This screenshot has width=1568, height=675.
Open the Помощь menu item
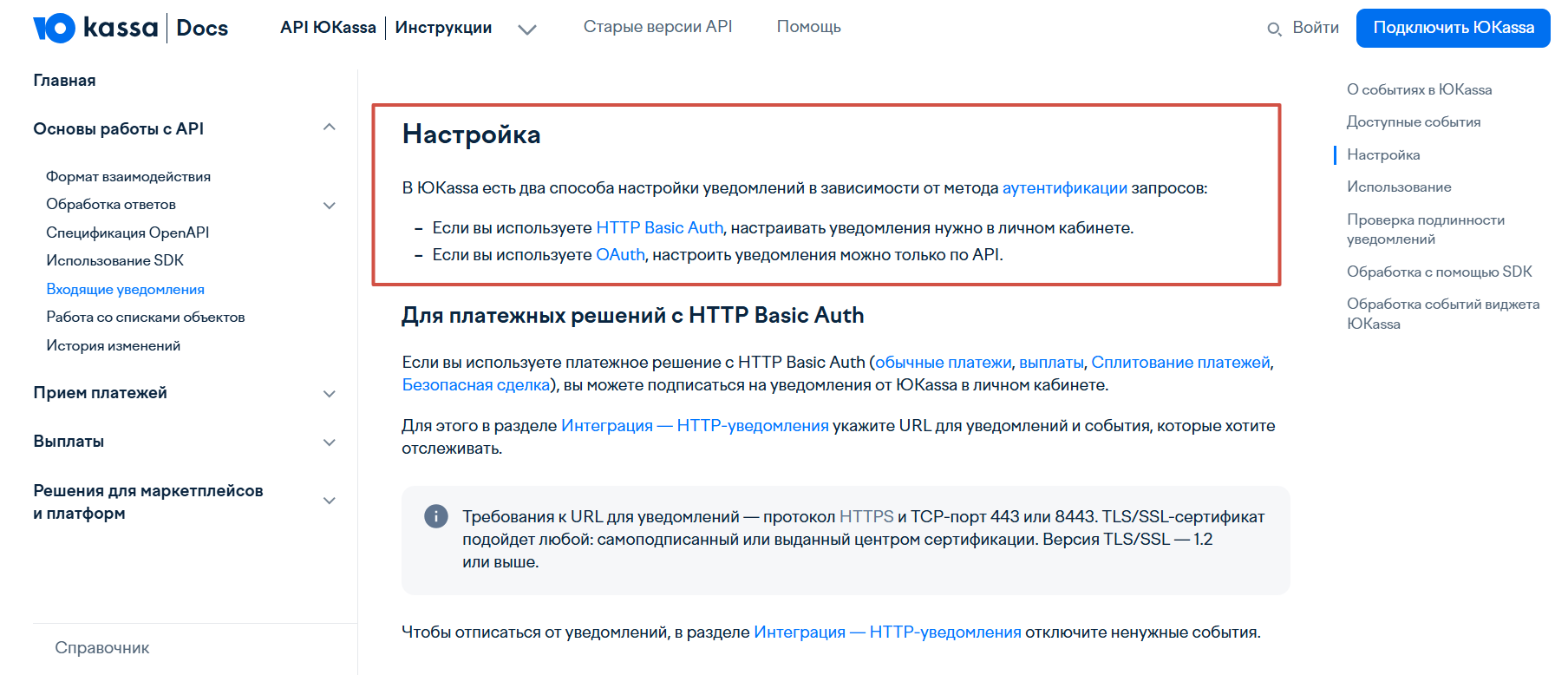click(x=808, y=27)
